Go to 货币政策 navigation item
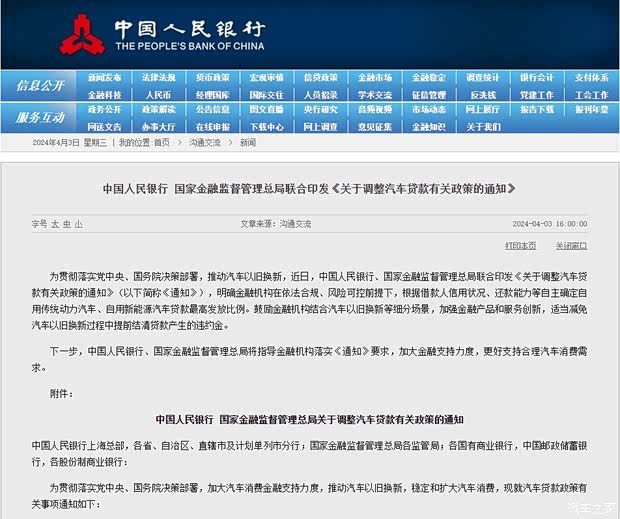The image size is (620, 519). coord(212,78)
